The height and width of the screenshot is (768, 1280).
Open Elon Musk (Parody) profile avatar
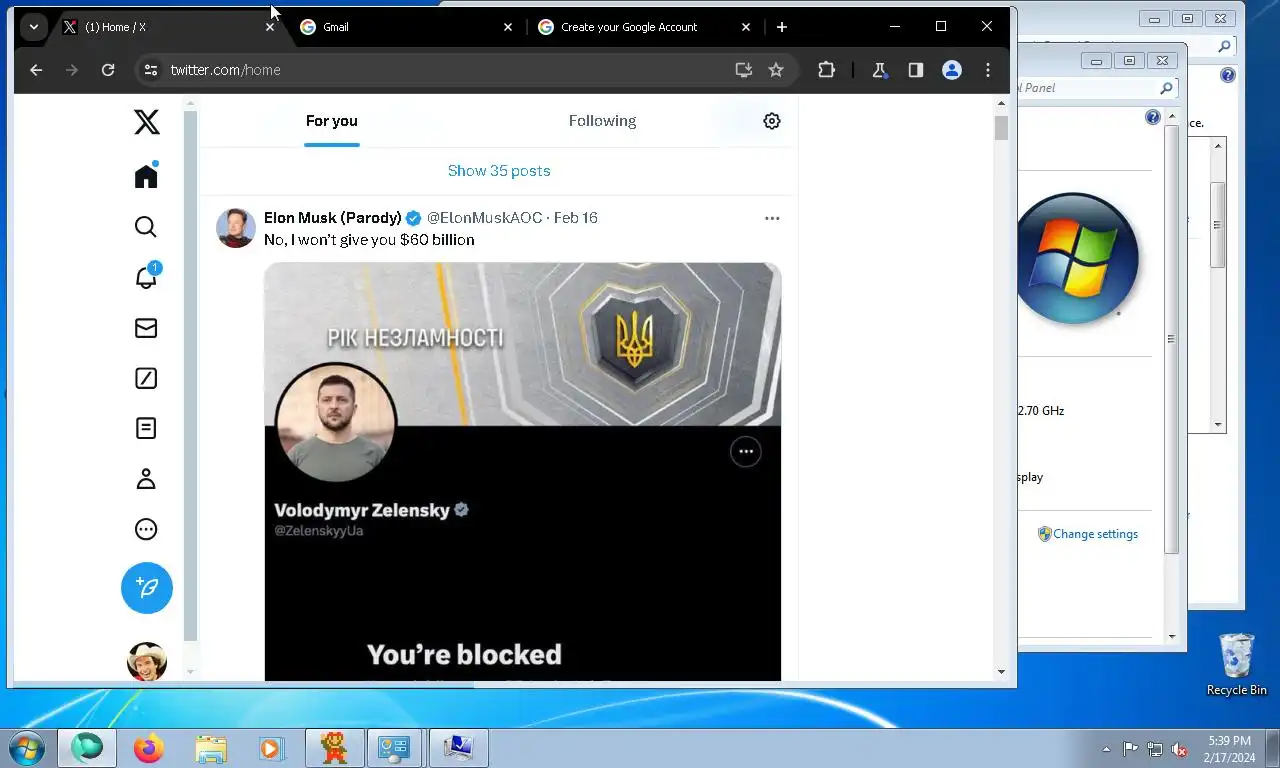click(x=236, y=228)
